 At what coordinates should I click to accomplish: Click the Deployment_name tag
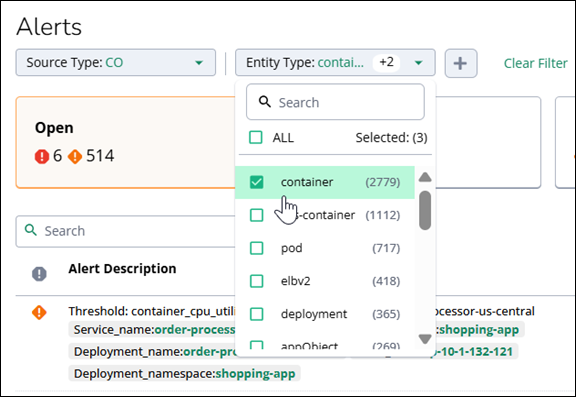pyautogui.click(x=152, y=351)
